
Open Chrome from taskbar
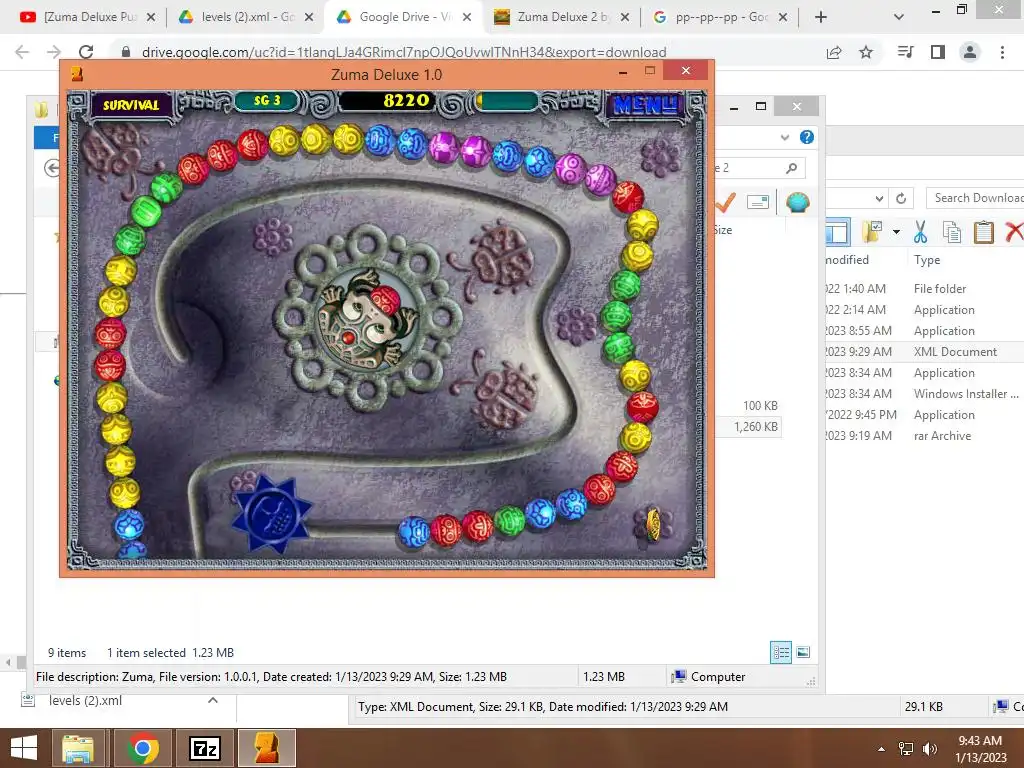(x=143, y=748)
